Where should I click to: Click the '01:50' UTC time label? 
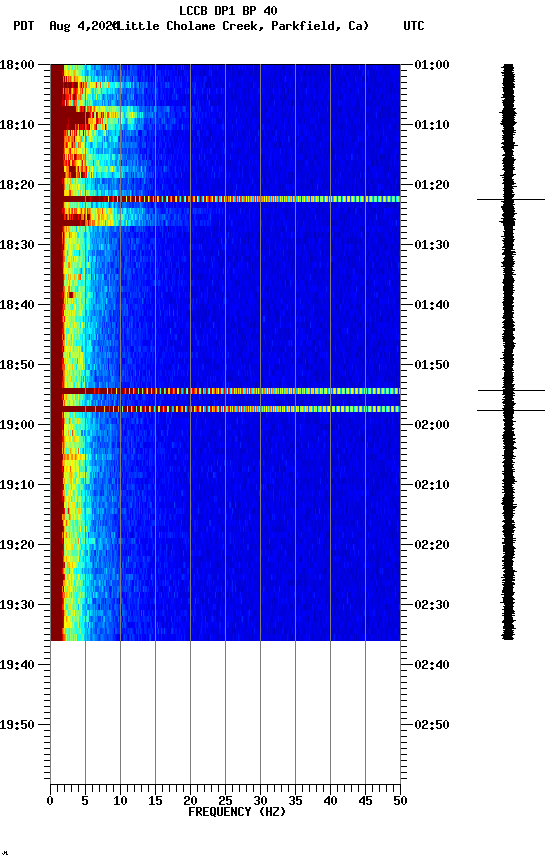pyautogui.click(x=432, y=365)
